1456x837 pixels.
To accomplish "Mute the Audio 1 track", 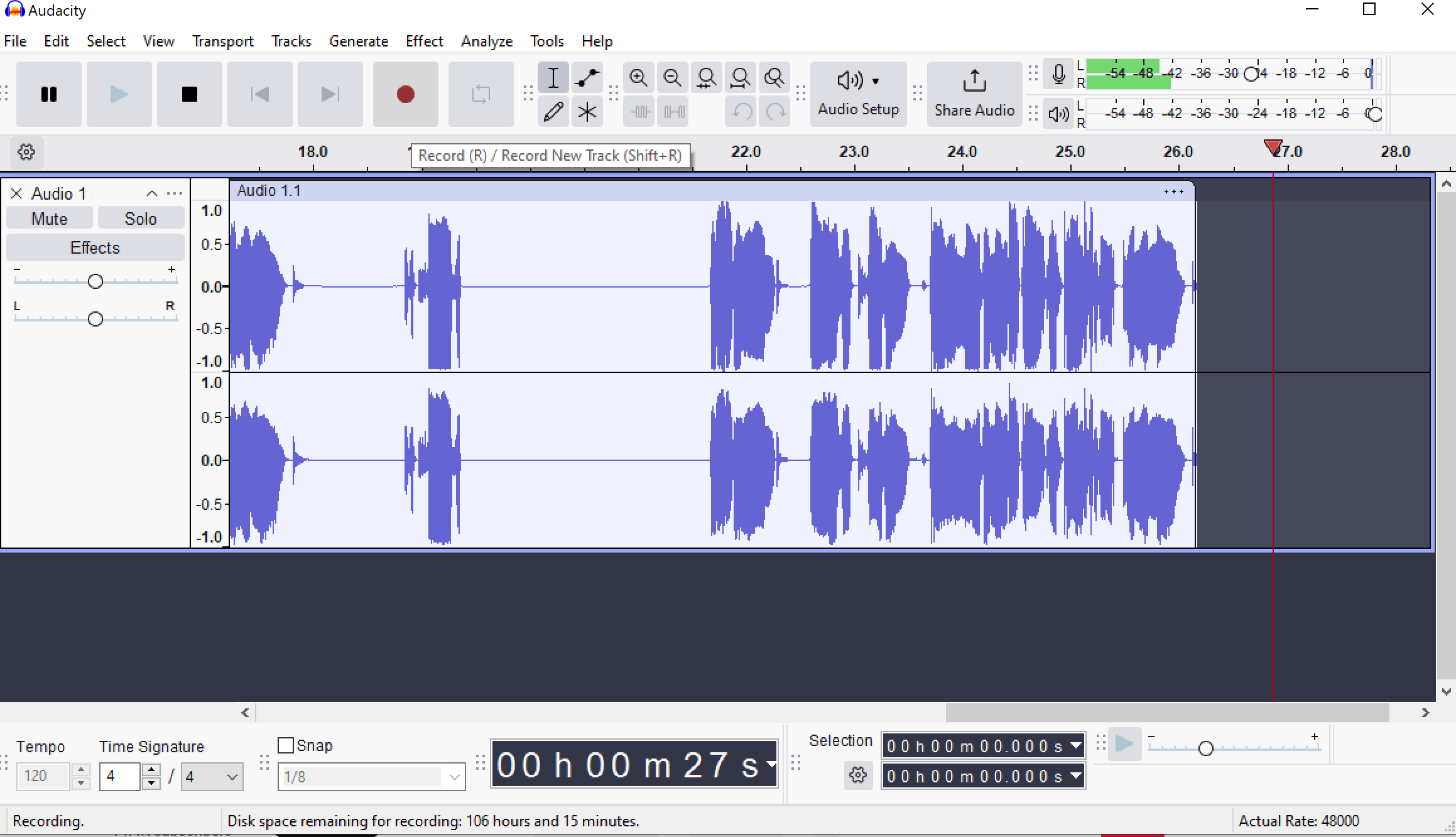I will click(50, 219).
